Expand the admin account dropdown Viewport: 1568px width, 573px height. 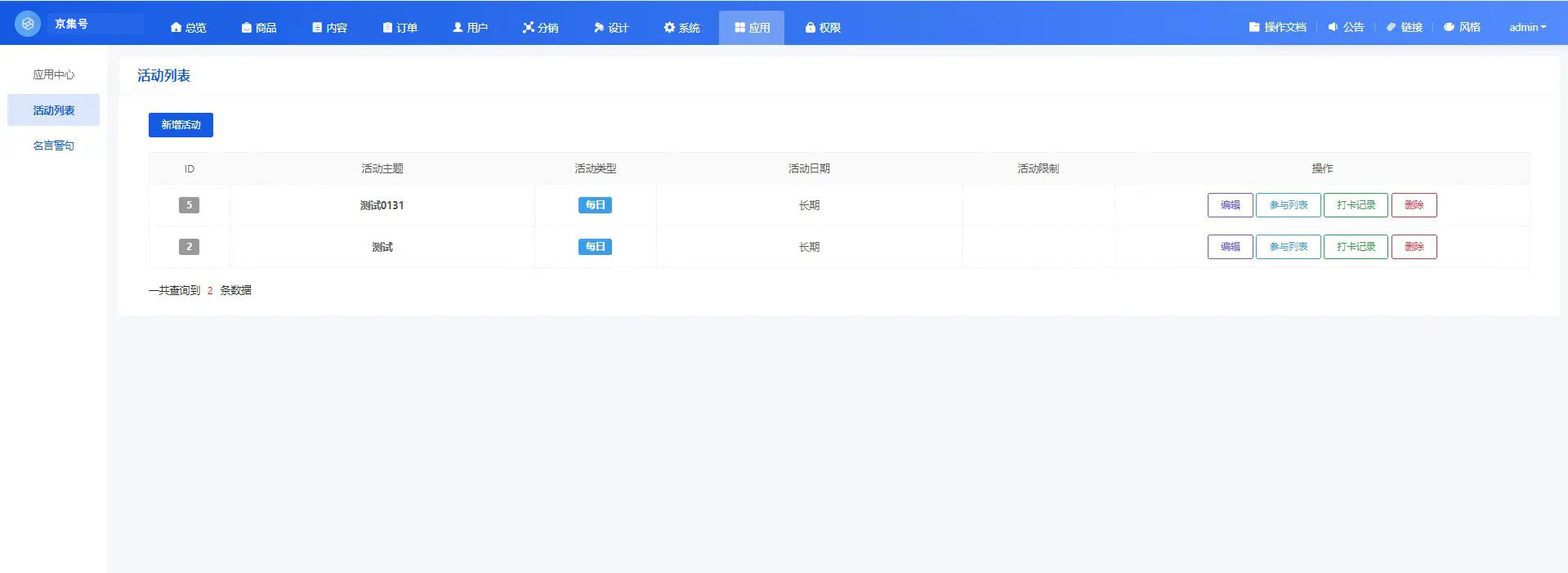point(1527,27)
